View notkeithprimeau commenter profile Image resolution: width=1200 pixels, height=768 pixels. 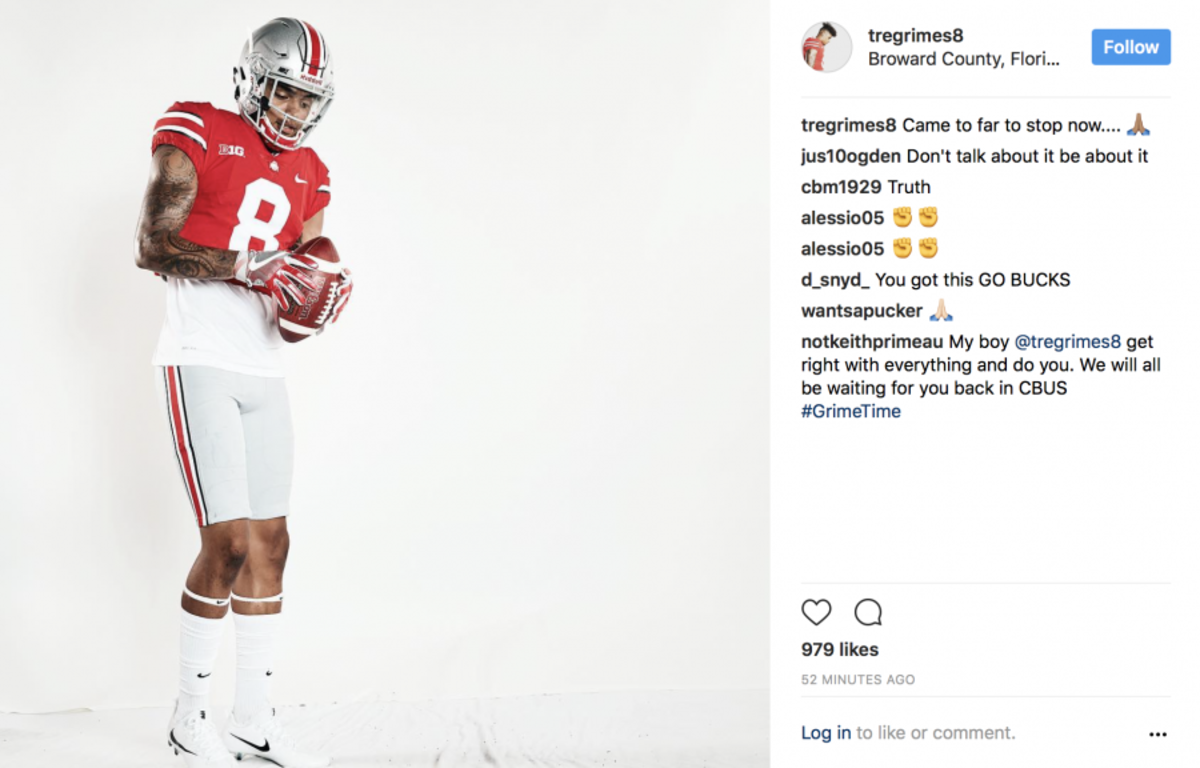871,342
